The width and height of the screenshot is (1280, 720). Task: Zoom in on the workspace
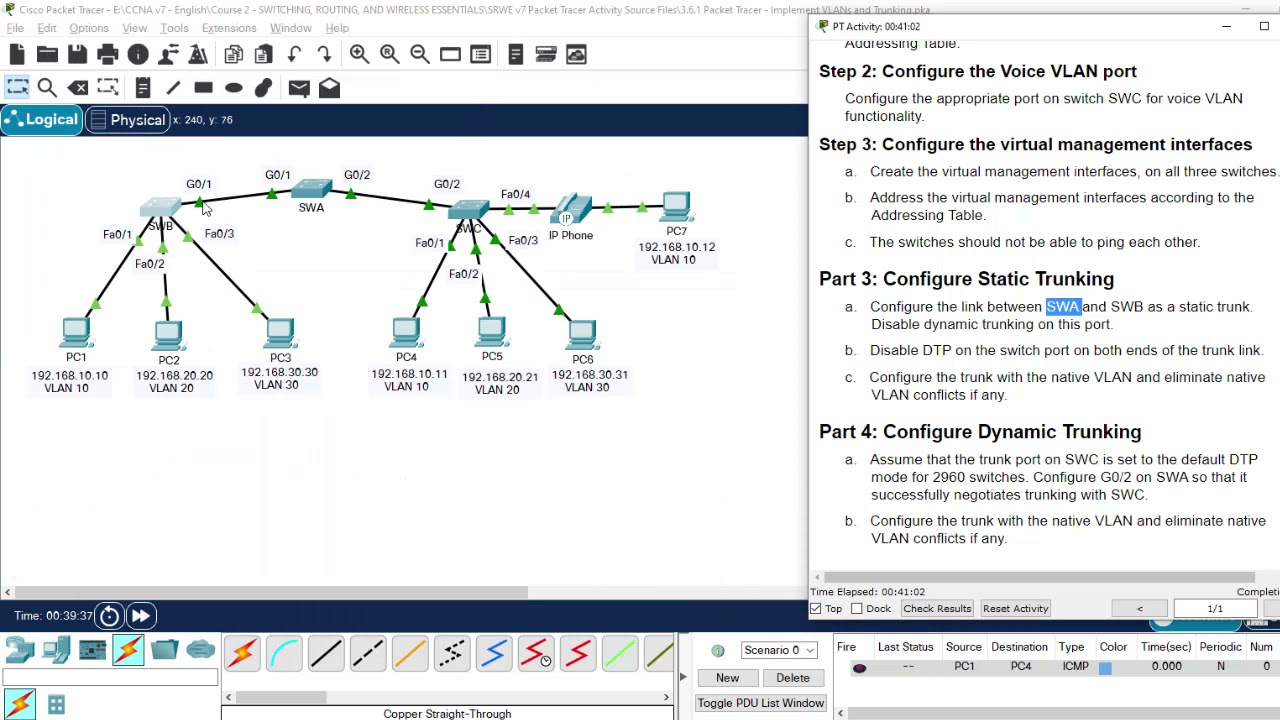(x=359, y=55)
